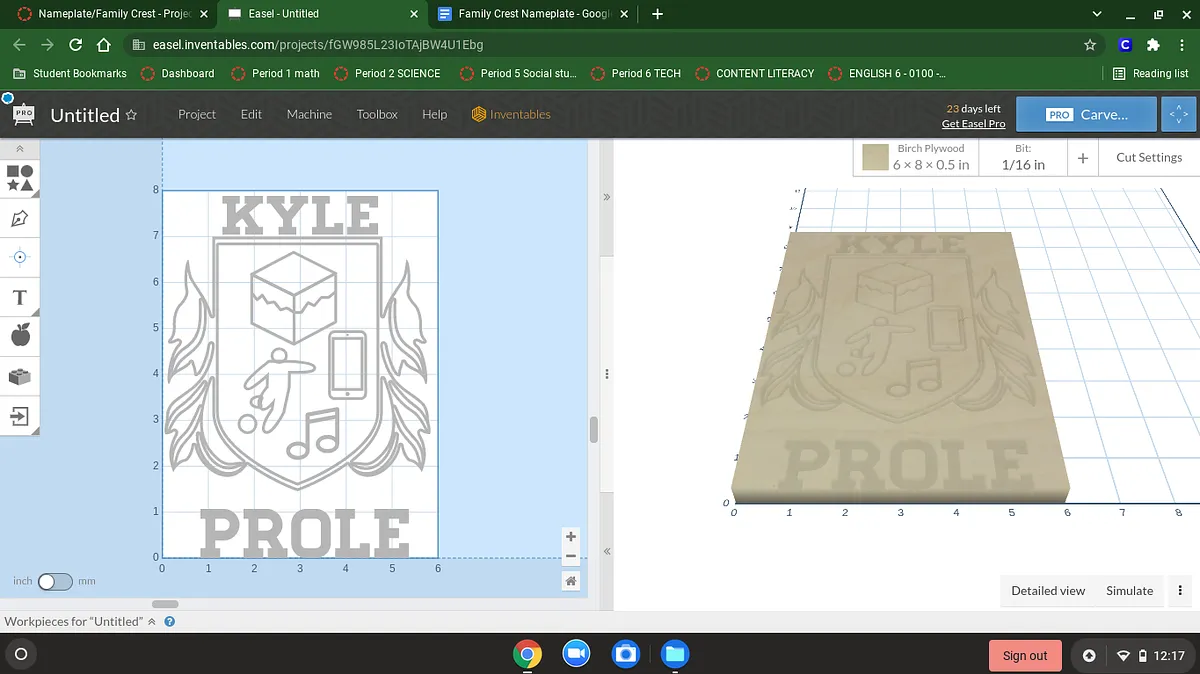
Task: Click the zoom in plus button
Action: pyautogui.click(x=571, y=537)
